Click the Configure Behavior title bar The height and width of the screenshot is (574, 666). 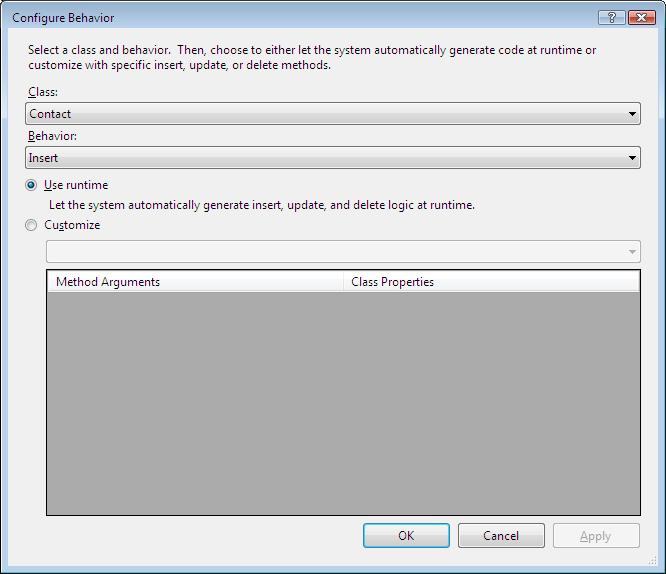pyautogui.click(x=300, y=17)
